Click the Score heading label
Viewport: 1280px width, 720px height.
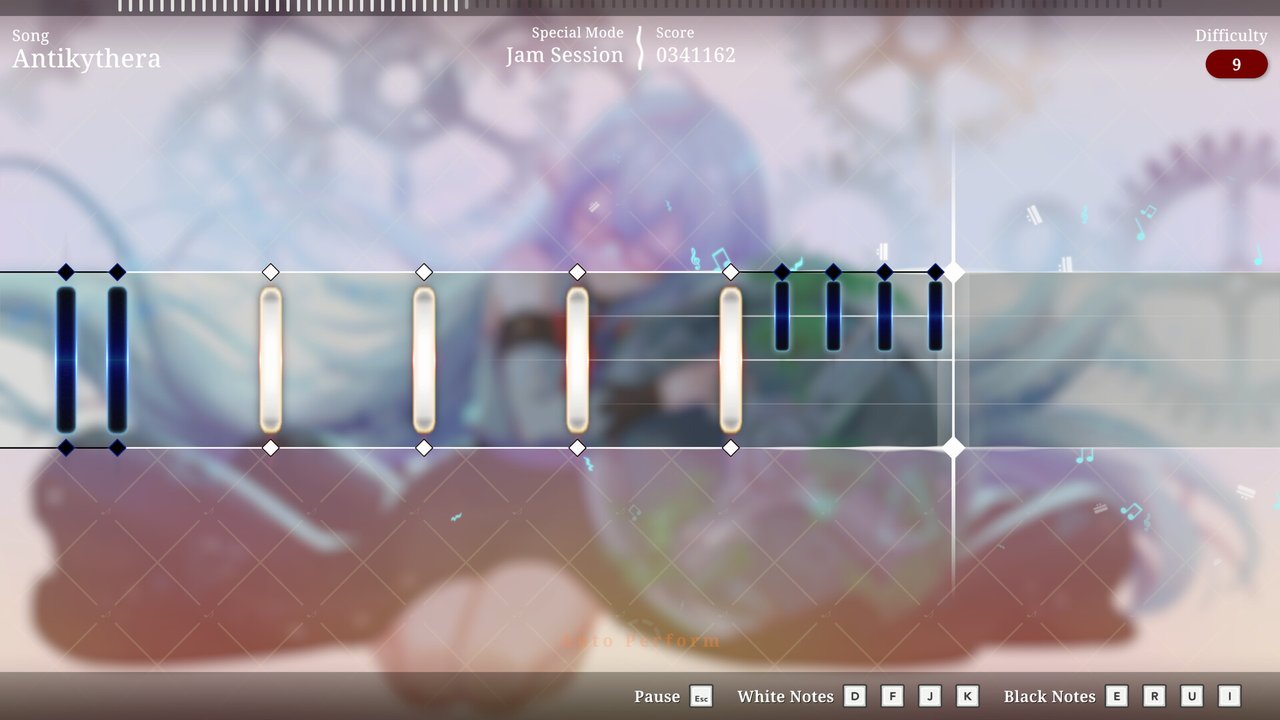(675, 33)
